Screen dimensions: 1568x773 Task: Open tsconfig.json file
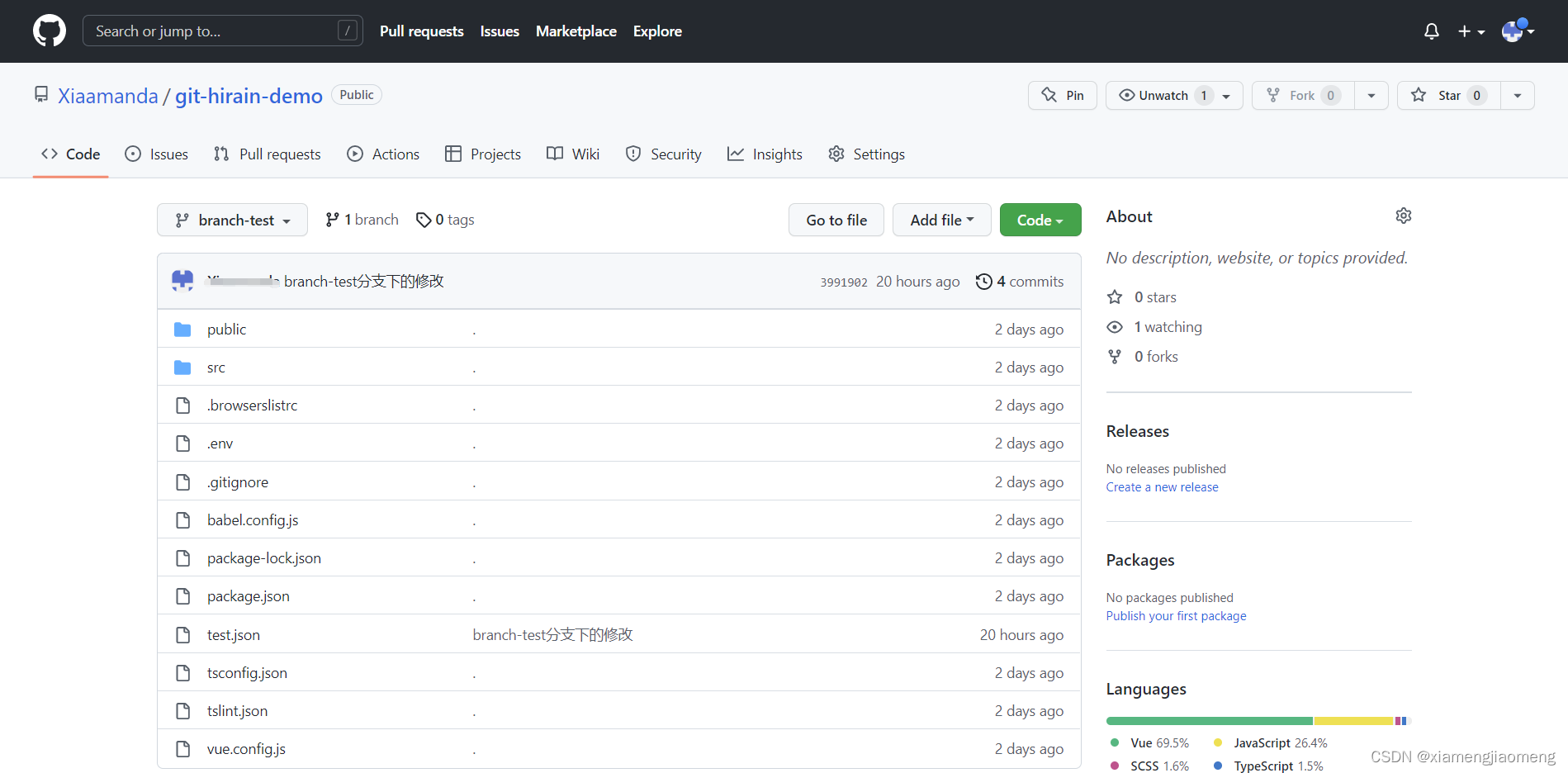point(248,673)
